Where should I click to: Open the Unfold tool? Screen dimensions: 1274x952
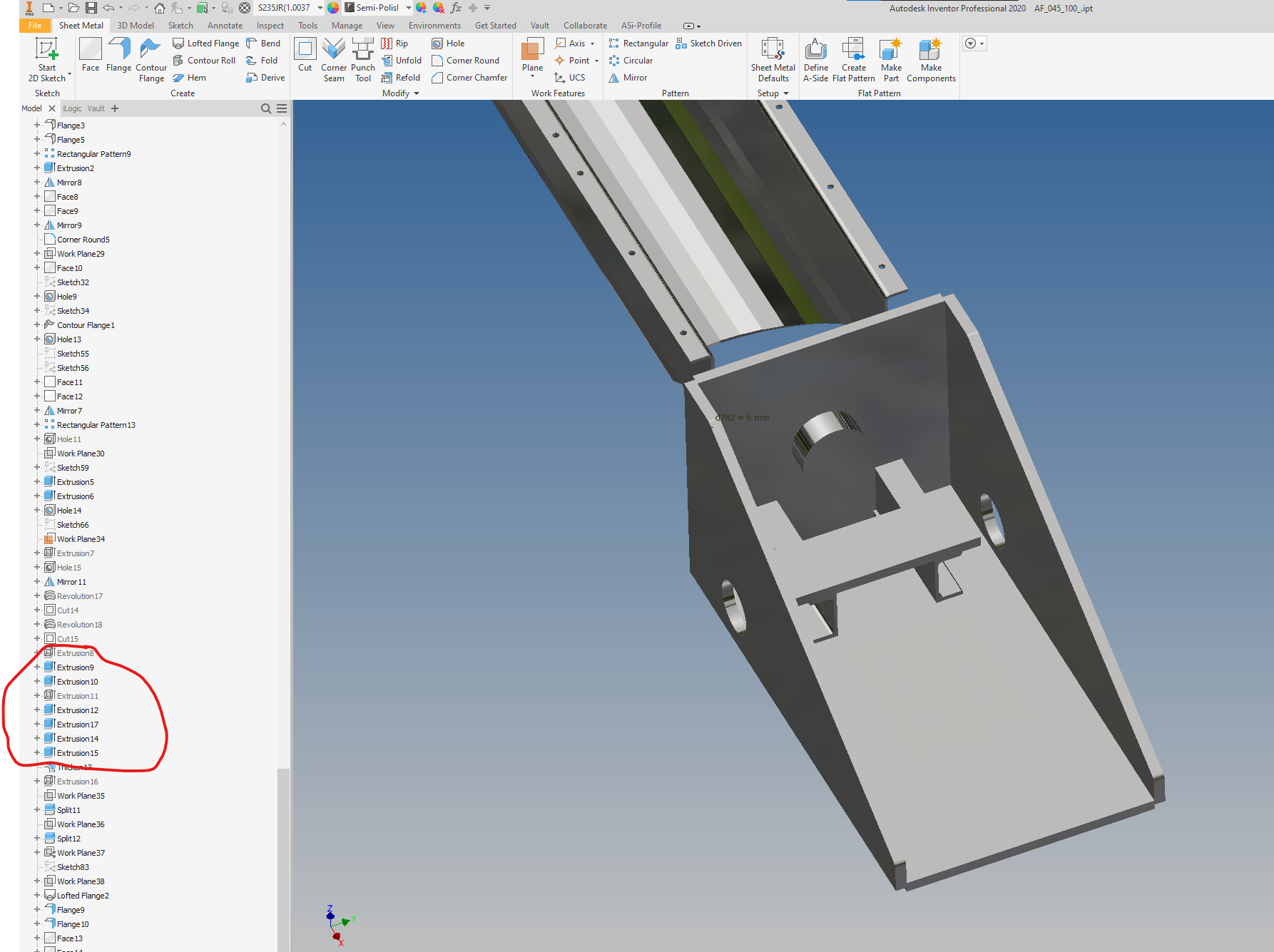coord(402,60)
